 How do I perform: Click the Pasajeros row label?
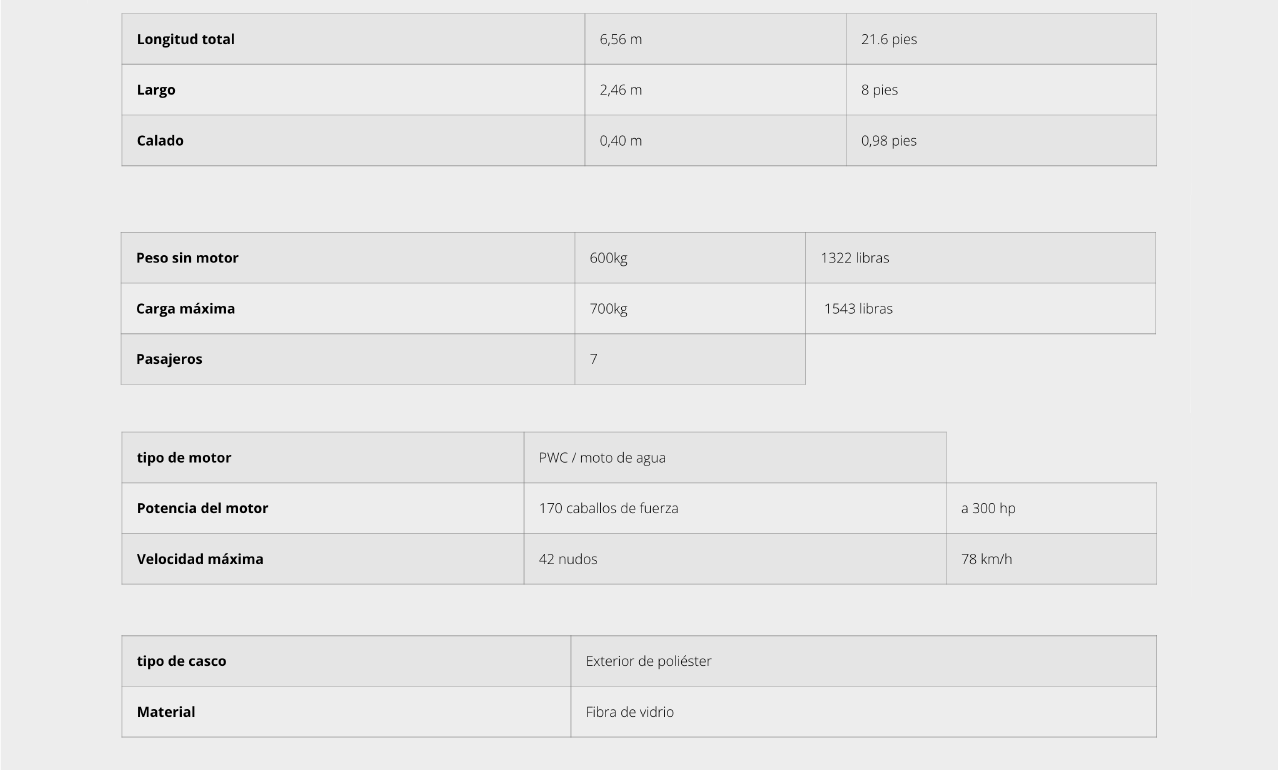[x=169, y=359]
